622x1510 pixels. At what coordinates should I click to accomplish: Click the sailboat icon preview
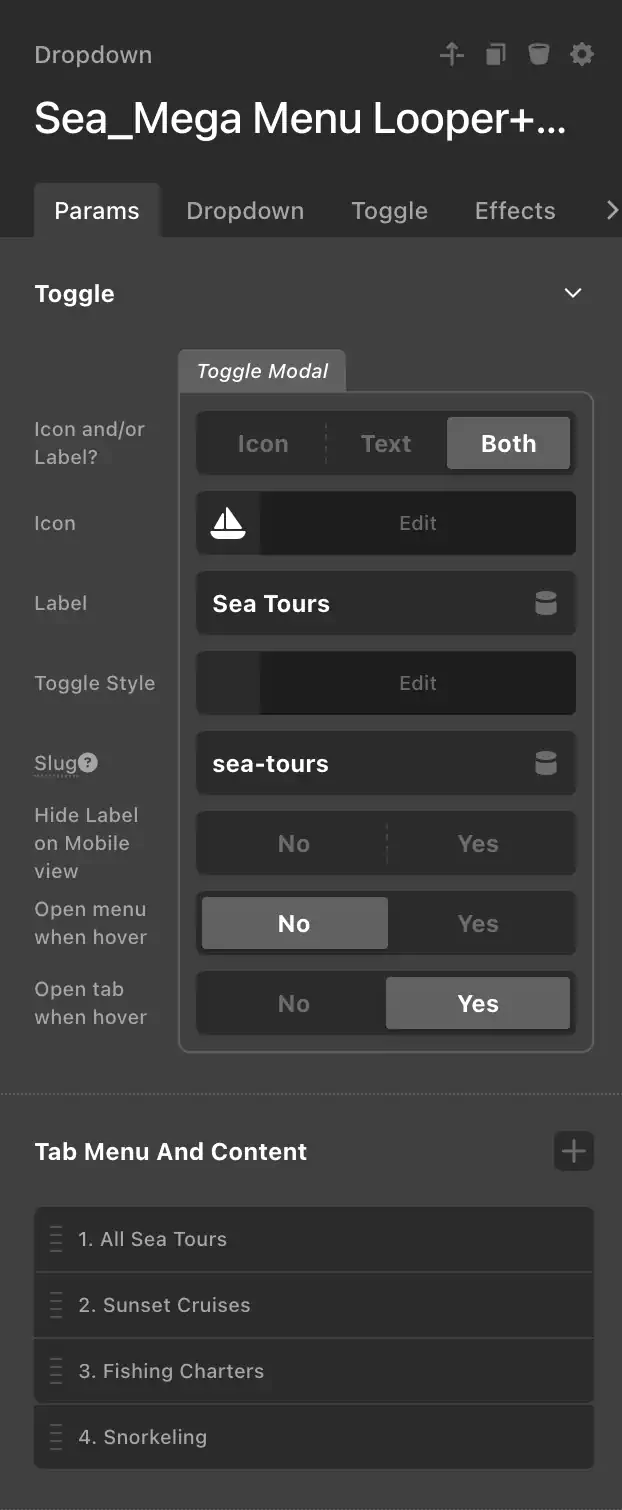coord(228,523)
